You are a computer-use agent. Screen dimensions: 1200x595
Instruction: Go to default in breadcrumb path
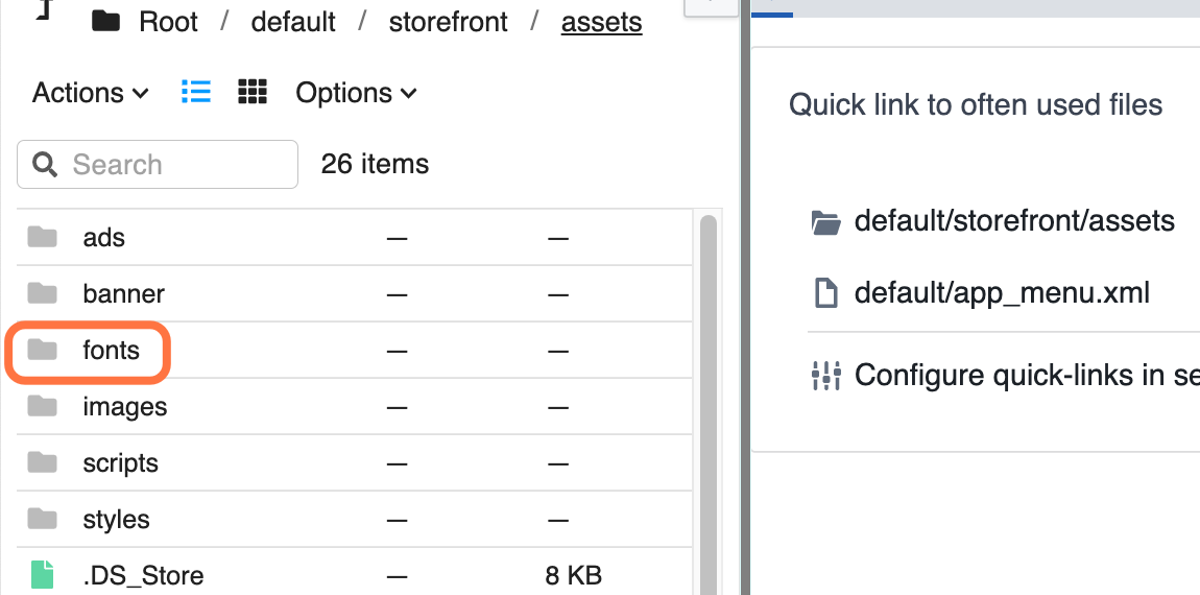(x=293, y=22)
